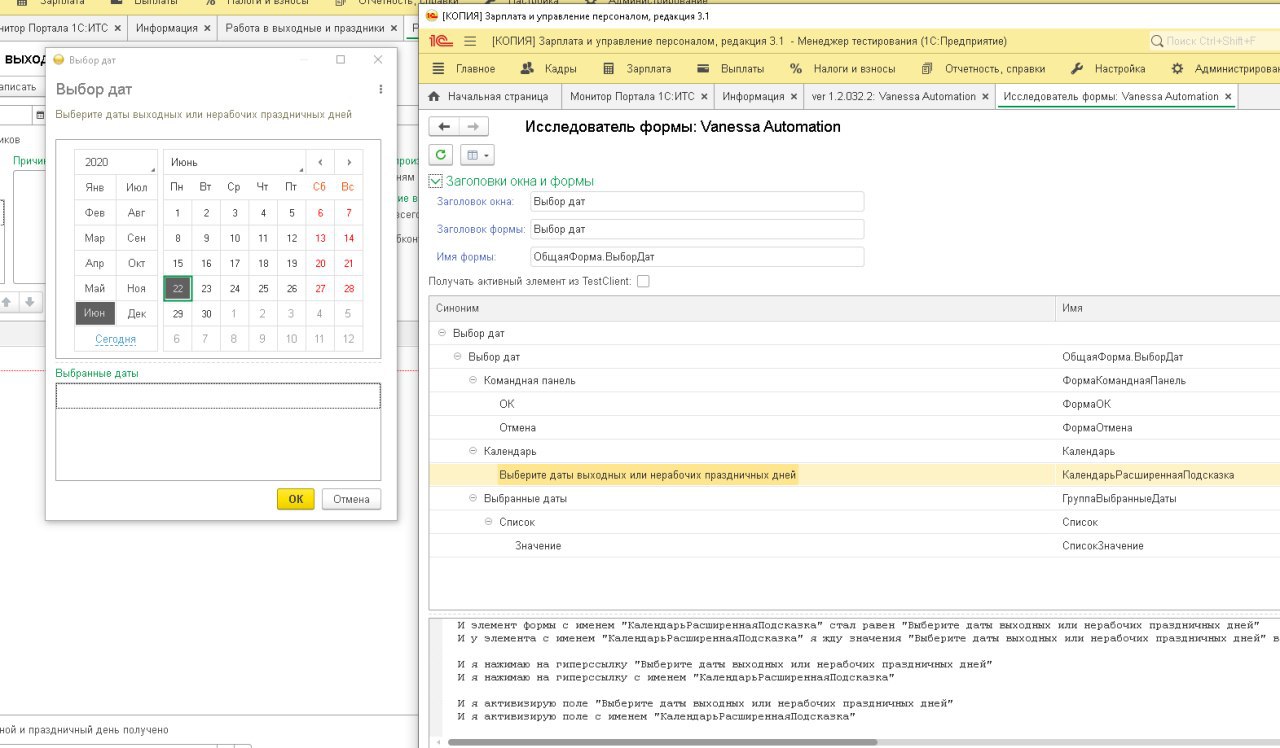
Task: Collapse the Заголовки окна и формы group
Action: [435, 181]
